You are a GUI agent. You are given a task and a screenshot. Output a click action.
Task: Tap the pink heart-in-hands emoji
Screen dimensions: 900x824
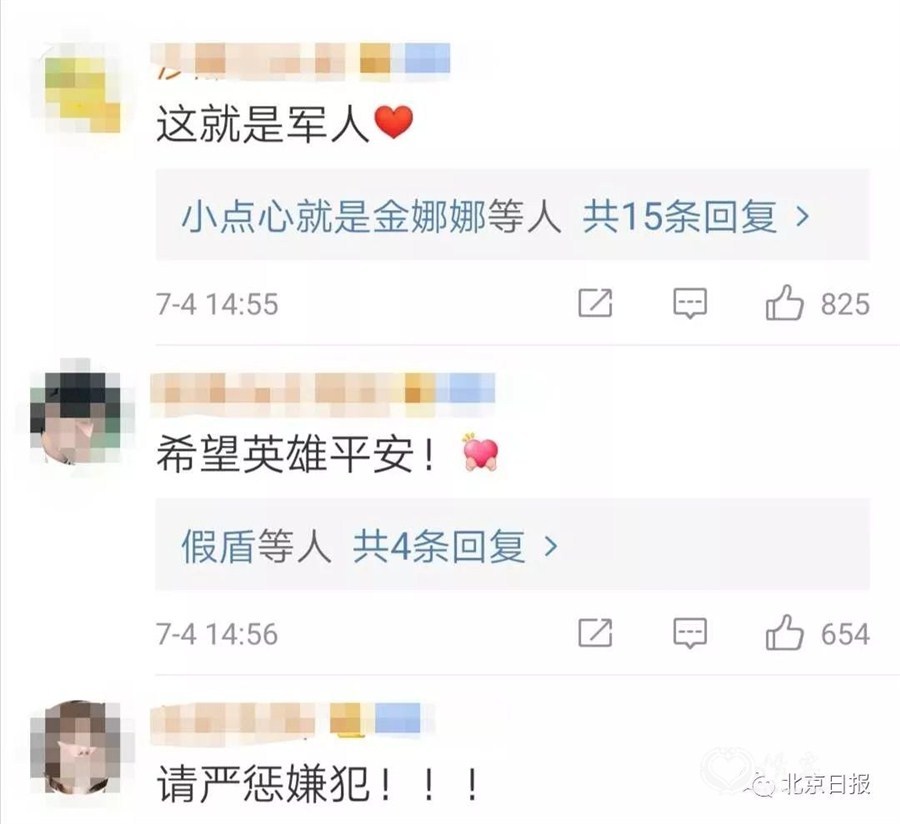click(x=480, y=452)
